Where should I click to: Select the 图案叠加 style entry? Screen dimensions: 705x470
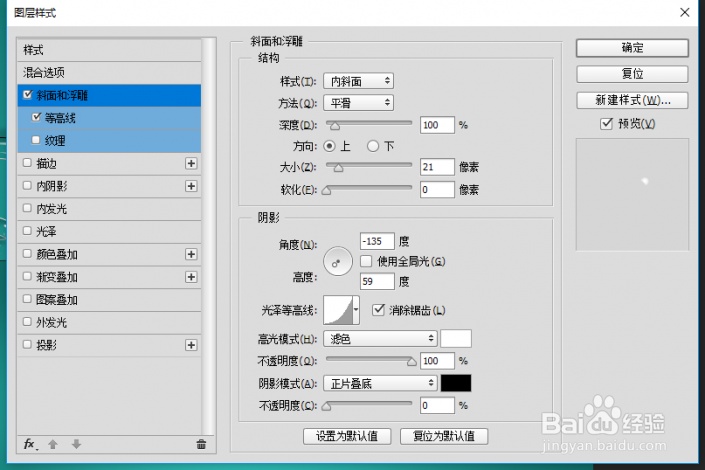109,300
